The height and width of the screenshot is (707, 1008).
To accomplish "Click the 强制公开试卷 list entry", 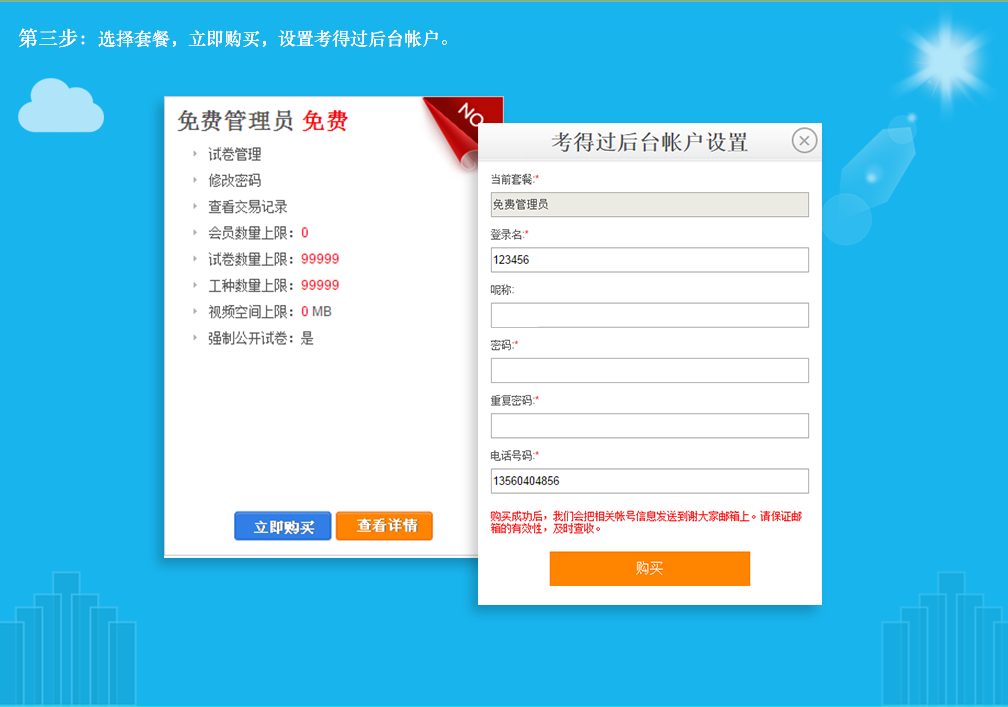I will [x=260, y=338].
